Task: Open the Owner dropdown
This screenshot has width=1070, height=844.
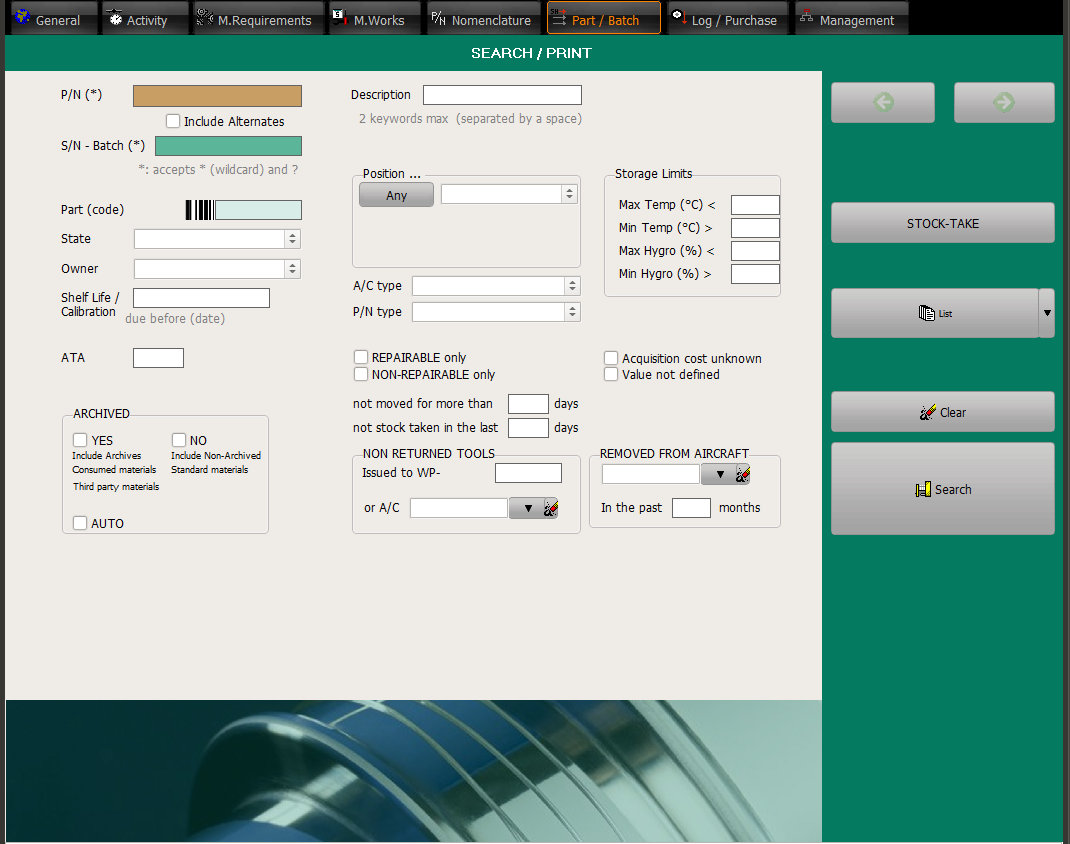Action: [x=293, y=269]
